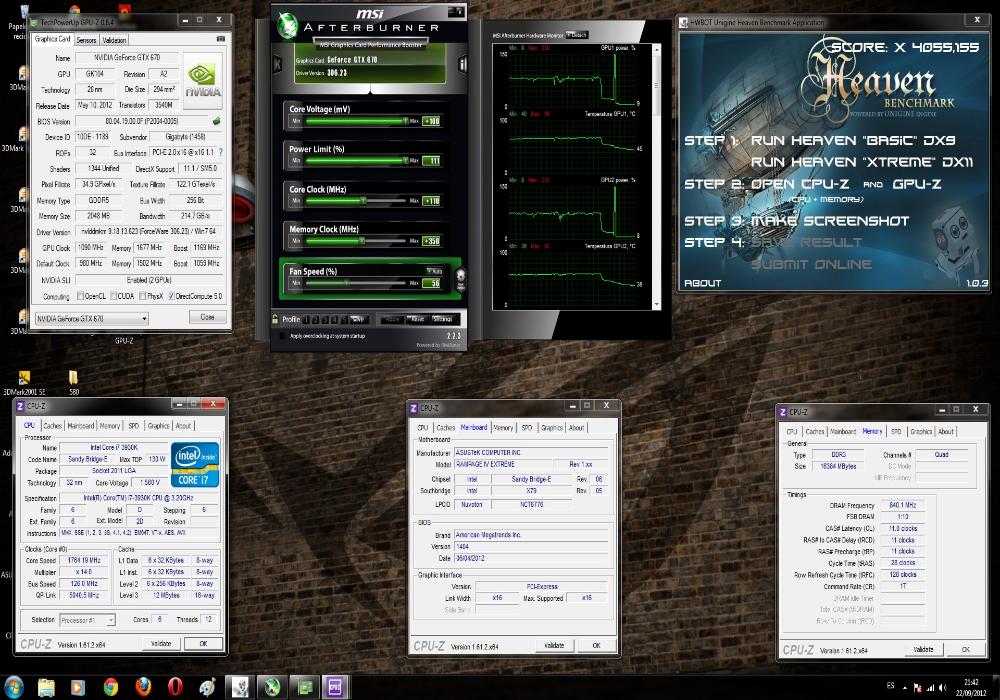Select Afterburner profile slot 5

(344, 319)
